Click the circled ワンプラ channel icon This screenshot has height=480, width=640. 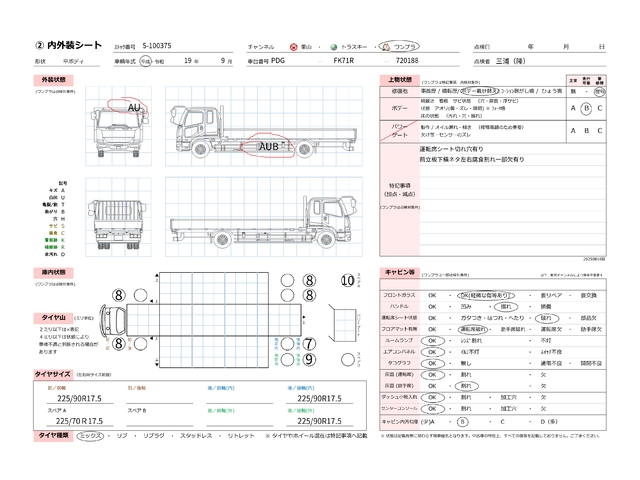click(386, 47)
